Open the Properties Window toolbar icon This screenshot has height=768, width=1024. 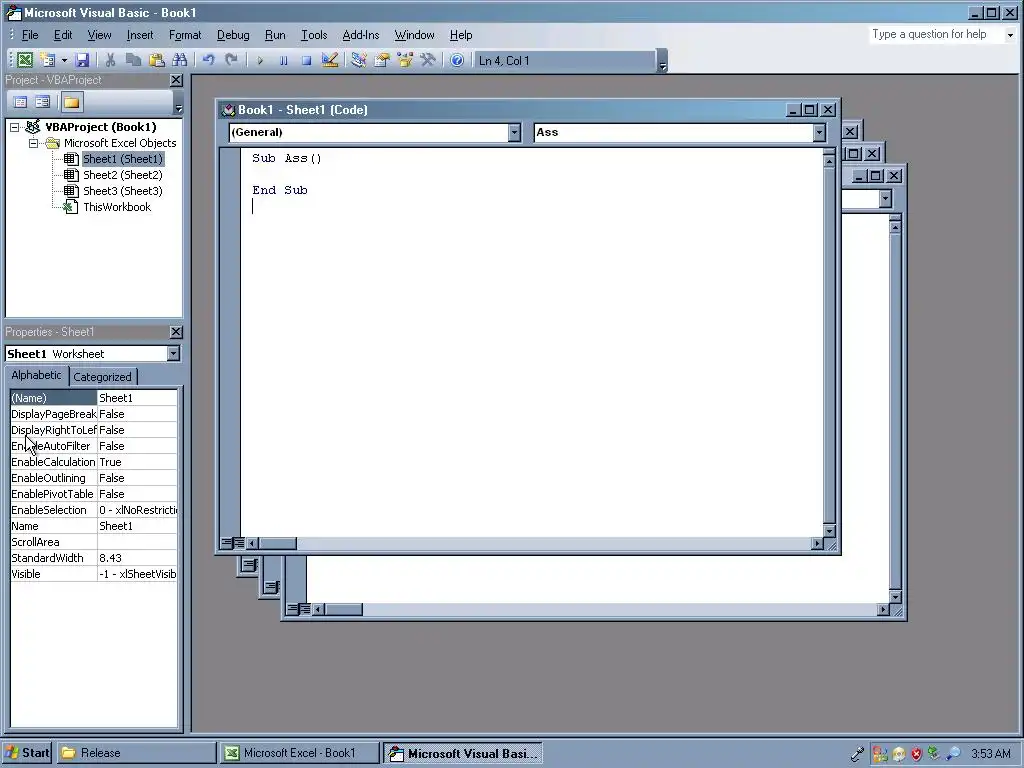[382, 61]
